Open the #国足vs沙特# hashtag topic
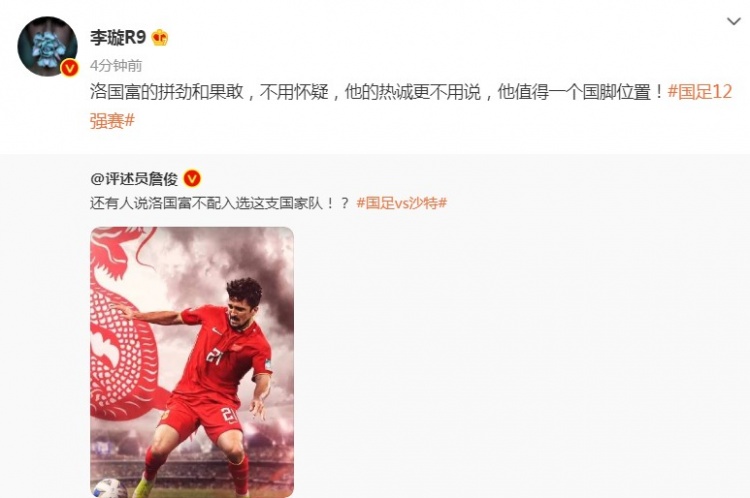750x498 pixels. point(402,203)
